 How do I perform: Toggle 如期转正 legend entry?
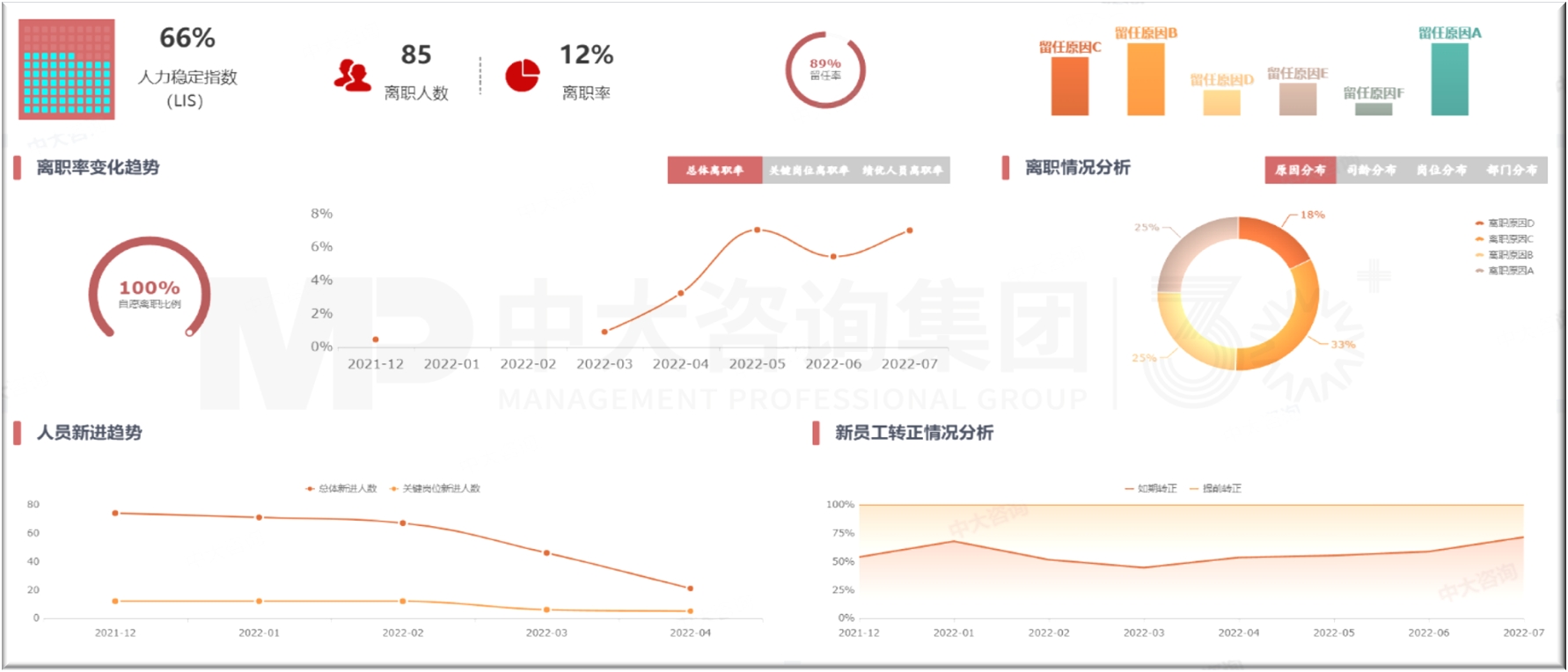pyautogui.click(x=1151, y=488)
